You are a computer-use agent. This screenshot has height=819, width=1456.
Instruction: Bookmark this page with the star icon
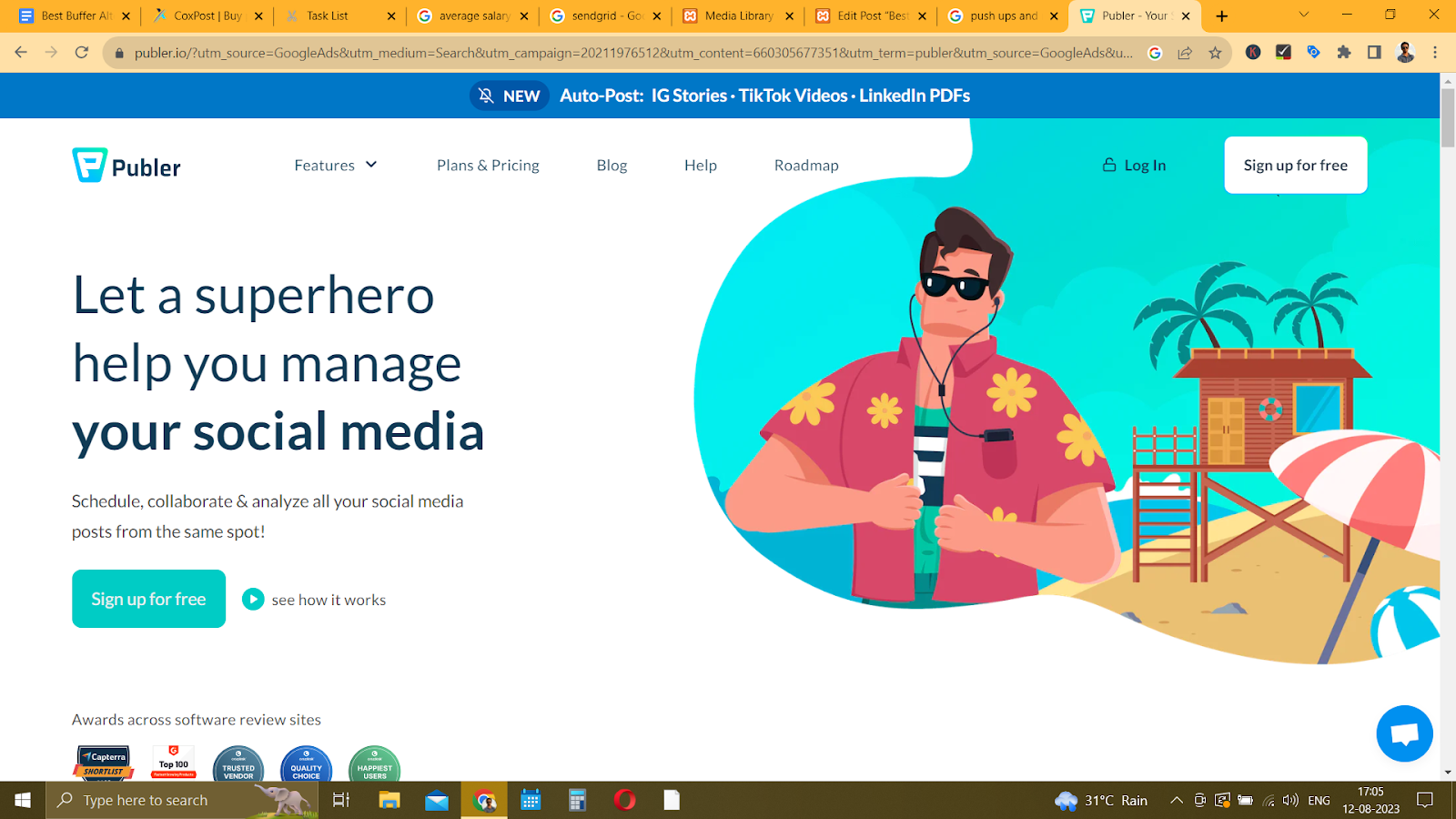click(x=1215, y=53)
